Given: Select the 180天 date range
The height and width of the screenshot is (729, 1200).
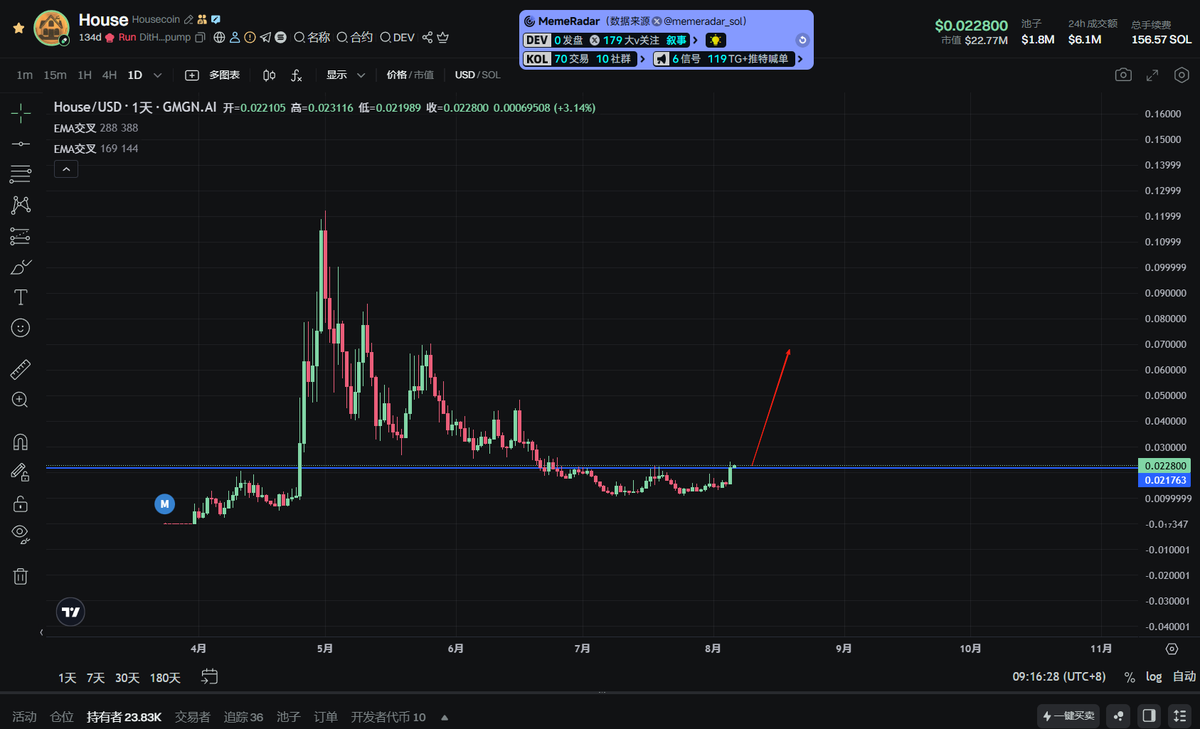Looking at the screenshot, I should pos(165,678).
